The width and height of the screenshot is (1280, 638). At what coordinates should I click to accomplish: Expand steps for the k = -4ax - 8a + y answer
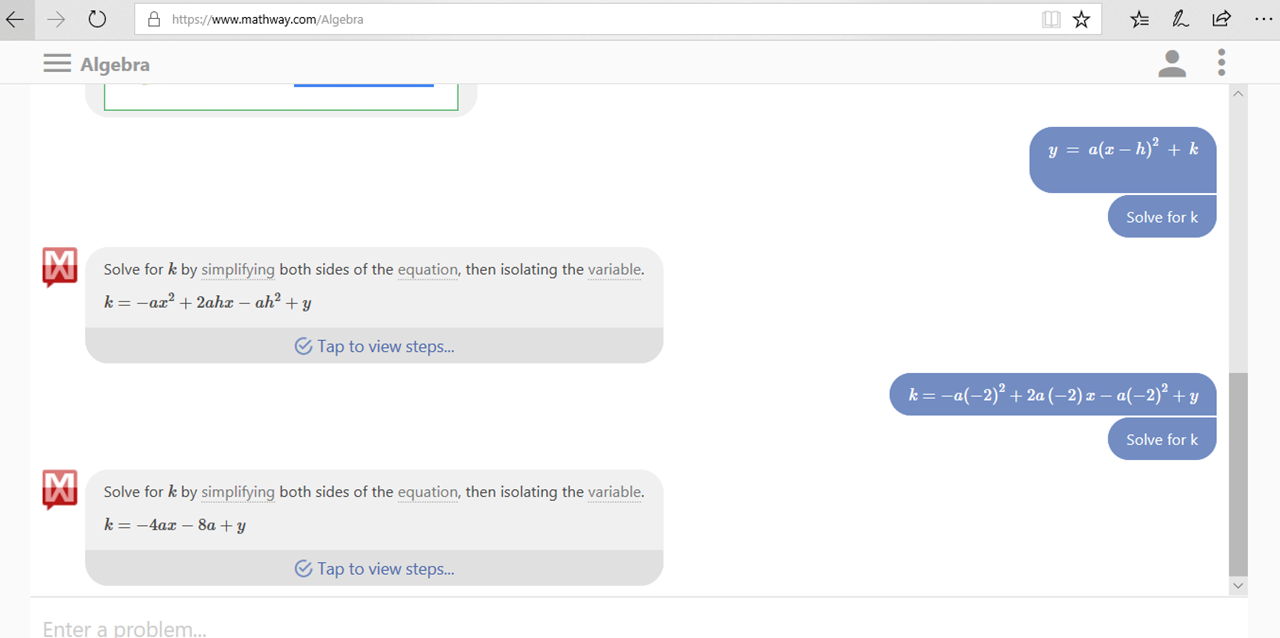pos(374,568)
